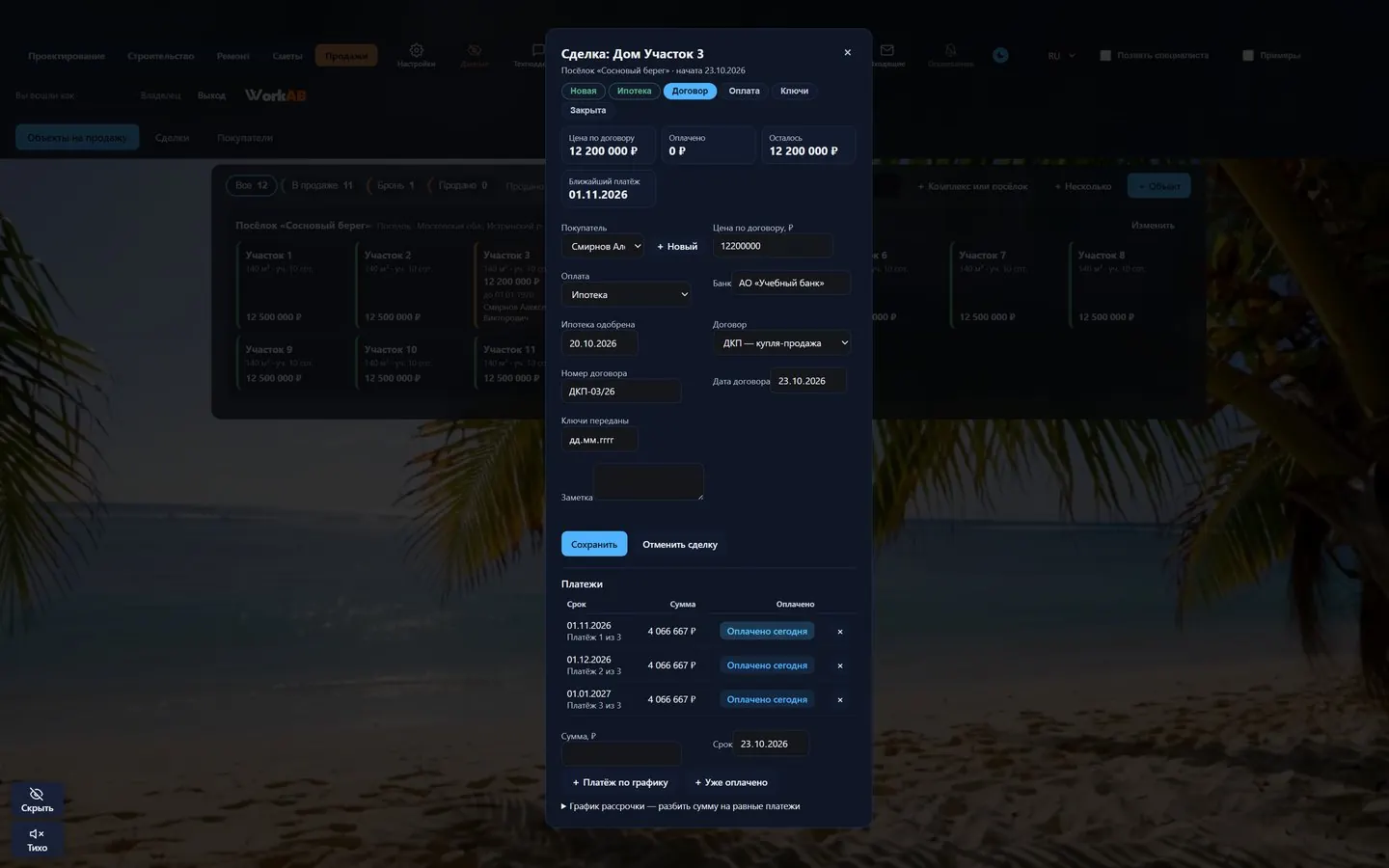Open the Проектирование menu item

point(67,56)
